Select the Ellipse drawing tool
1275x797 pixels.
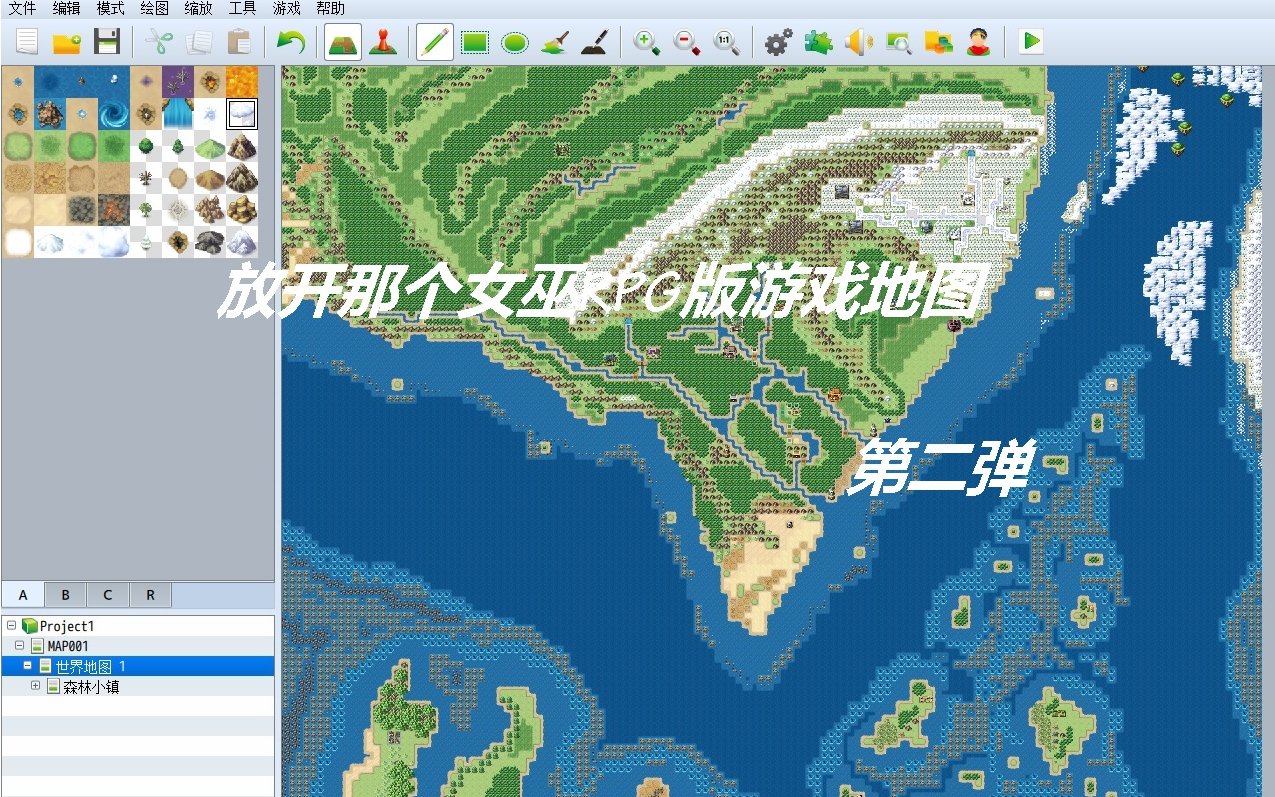pyautogui.click(x=514, y=42)
